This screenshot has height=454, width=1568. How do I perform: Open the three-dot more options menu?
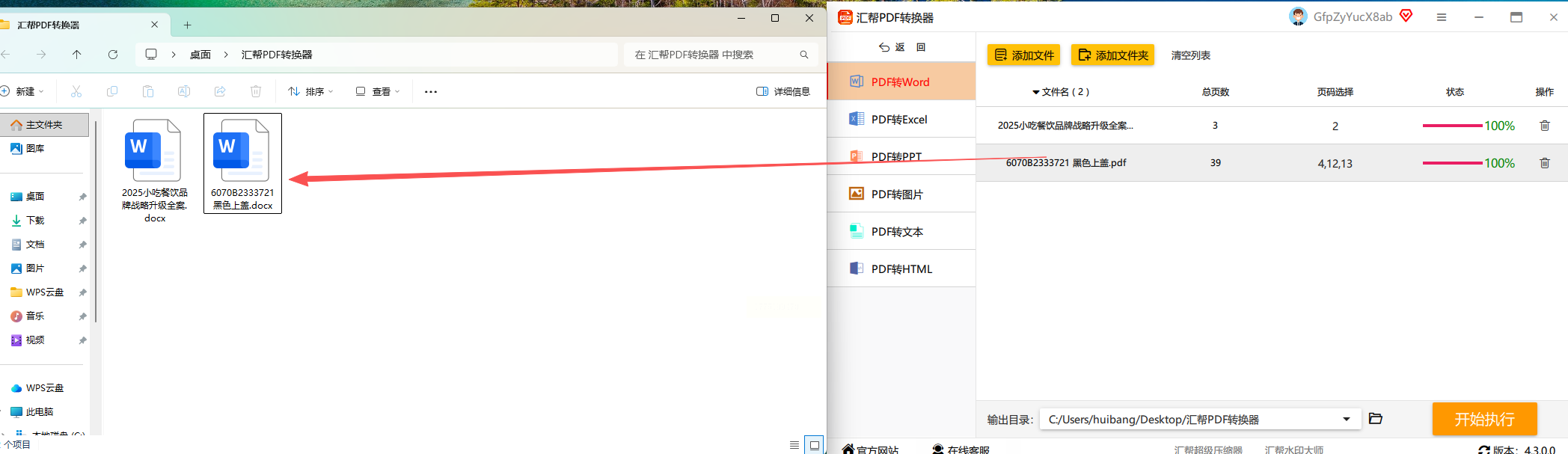(431, 91)
